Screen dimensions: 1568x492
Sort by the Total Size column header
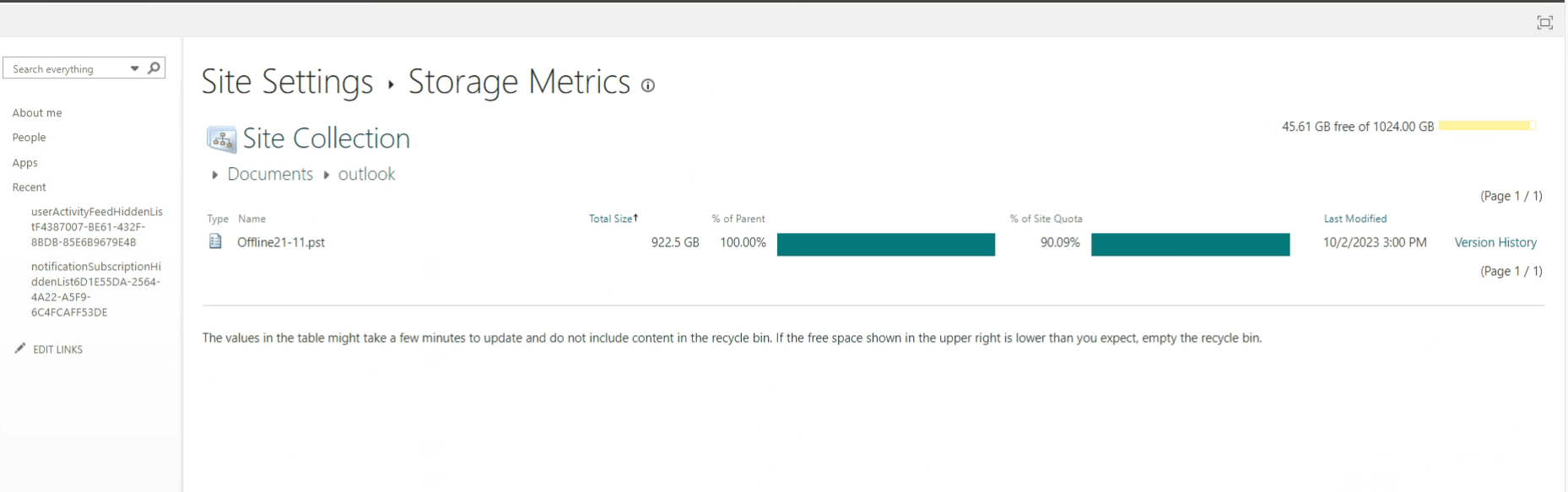pyautogui.click(x=611, y=219)
